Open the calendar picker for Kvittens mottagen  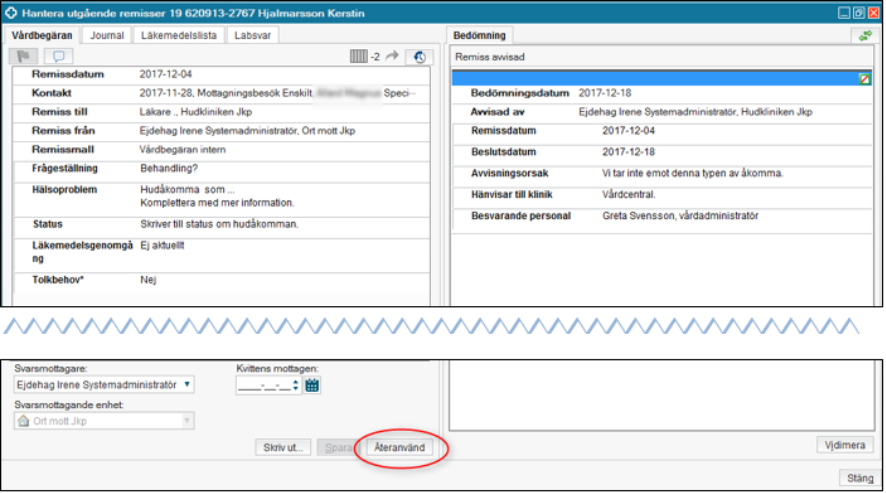[x=311, y=384]
